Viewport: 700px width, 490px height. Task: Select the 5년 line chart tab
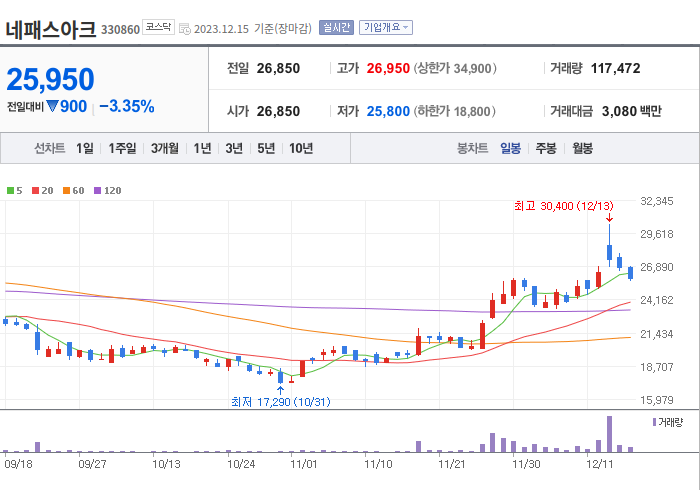(x=266, y=148)
